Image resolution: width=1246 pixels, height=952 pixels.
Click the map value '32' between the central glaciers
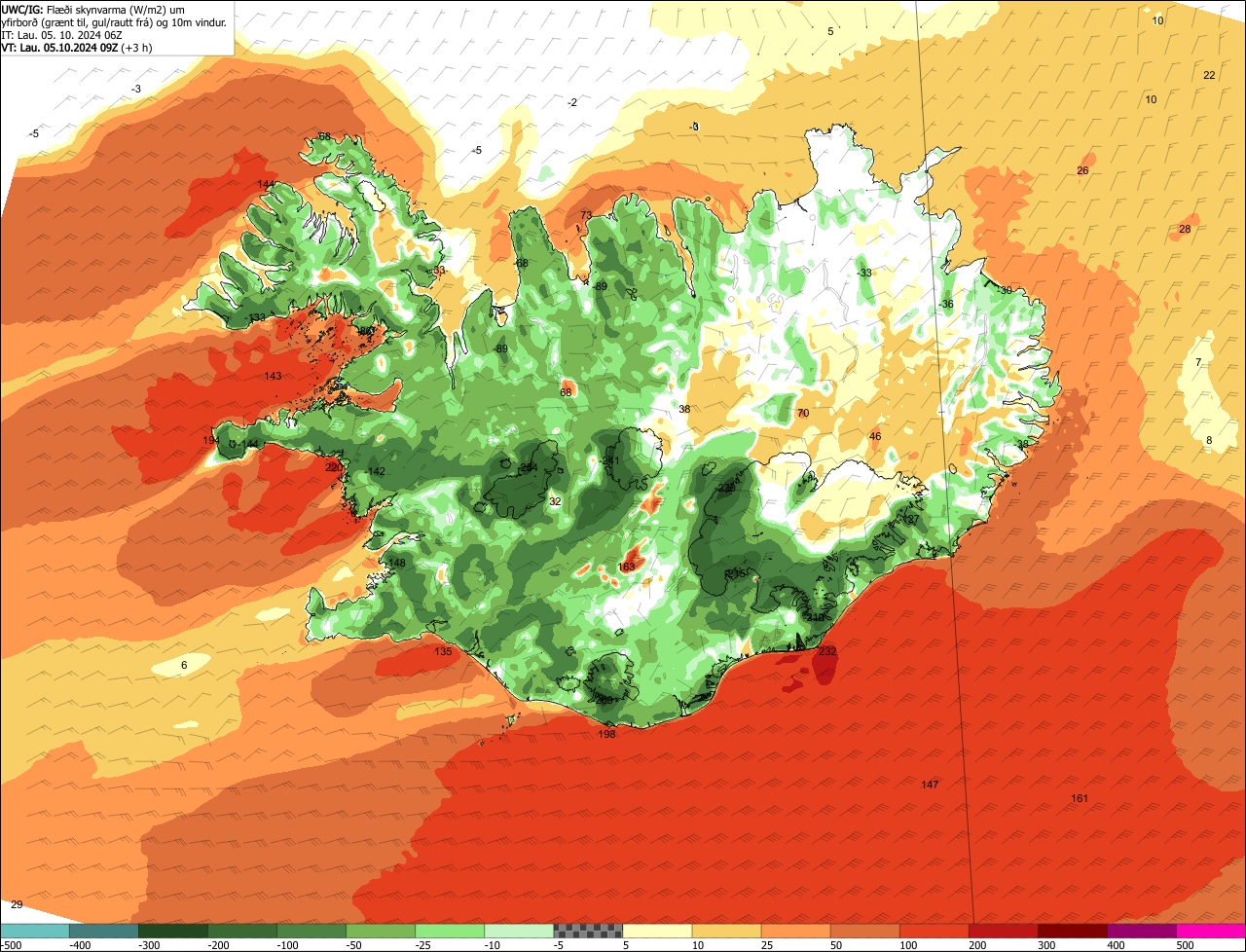555,501
